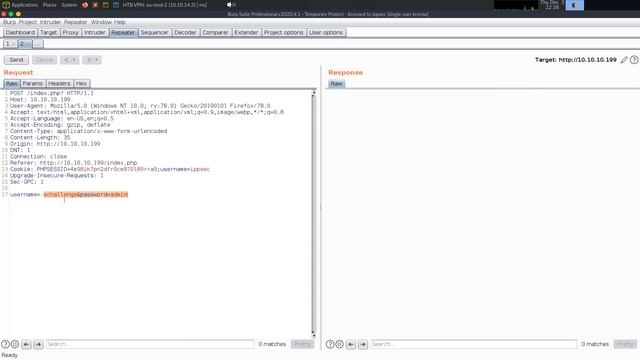Go to previous request in history
The height and width of the screenshot is (360, 640).
pos(69,60)
